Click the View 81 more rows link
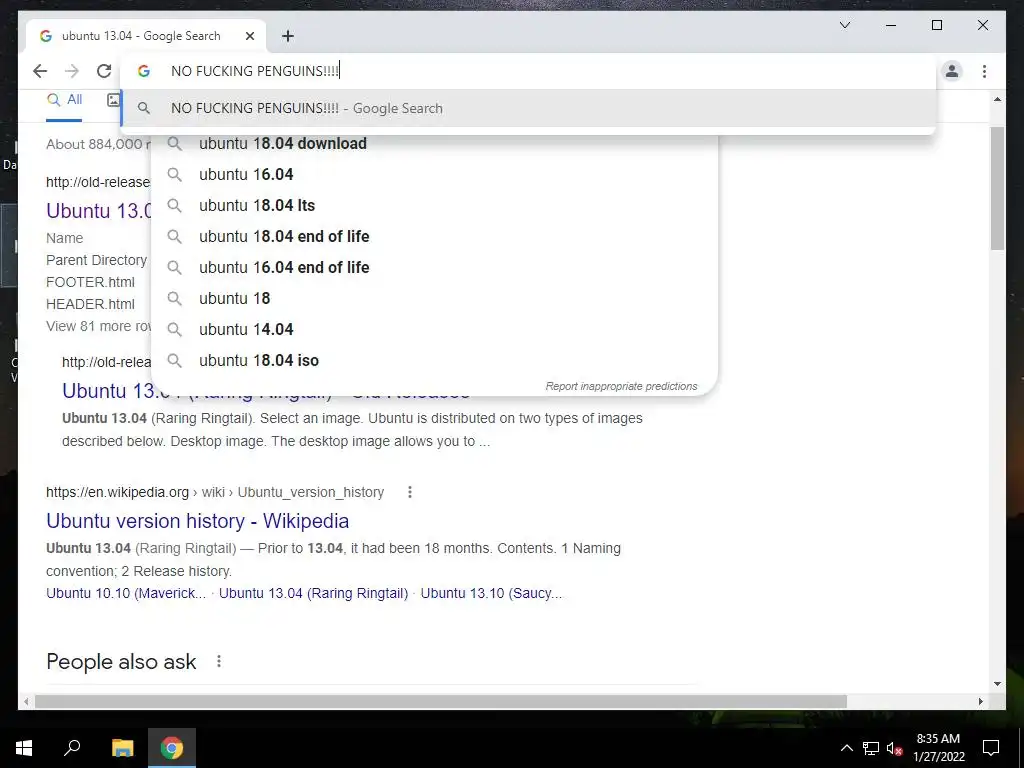 pos(98,326)
